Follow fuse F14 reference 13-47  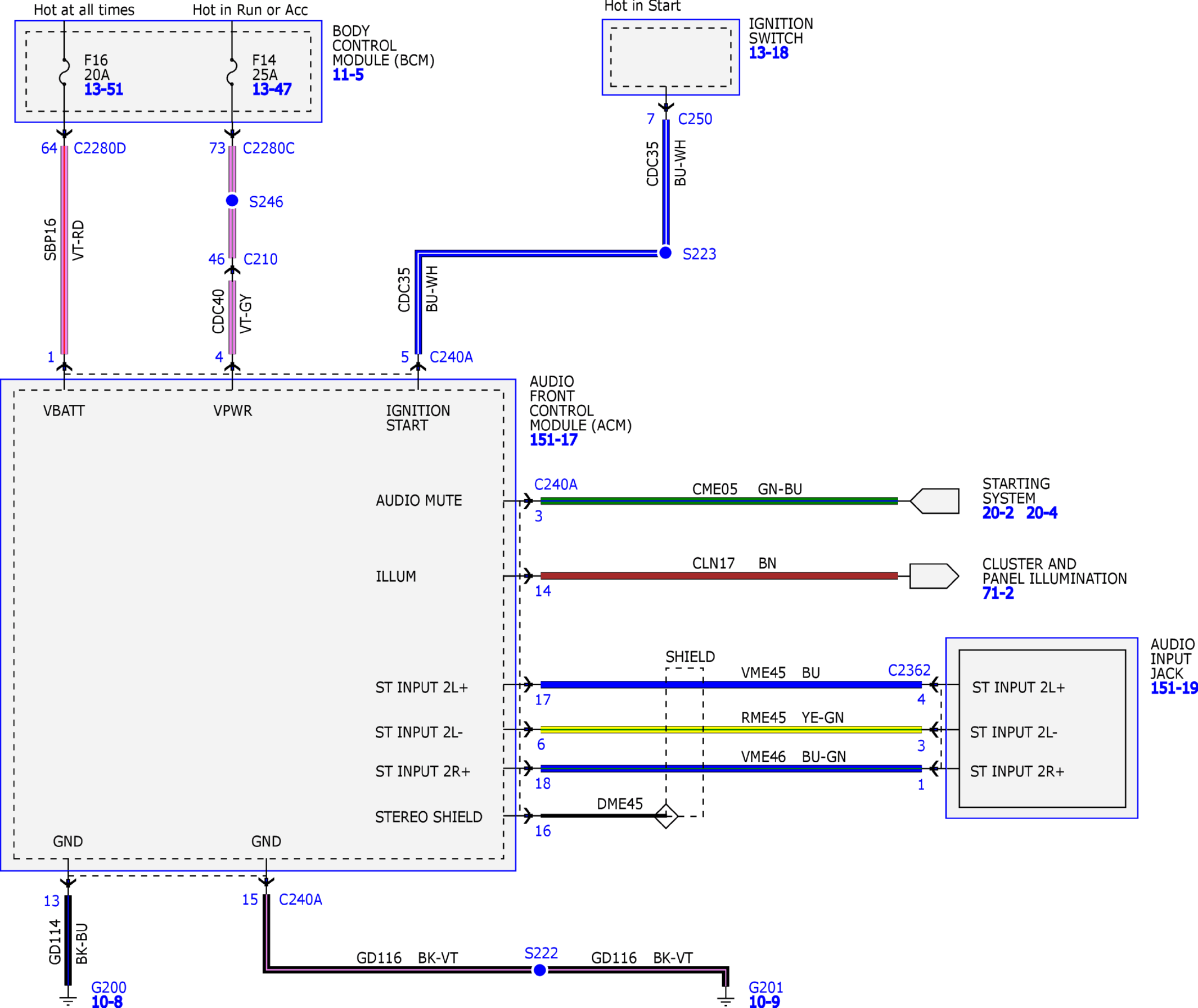272,89
